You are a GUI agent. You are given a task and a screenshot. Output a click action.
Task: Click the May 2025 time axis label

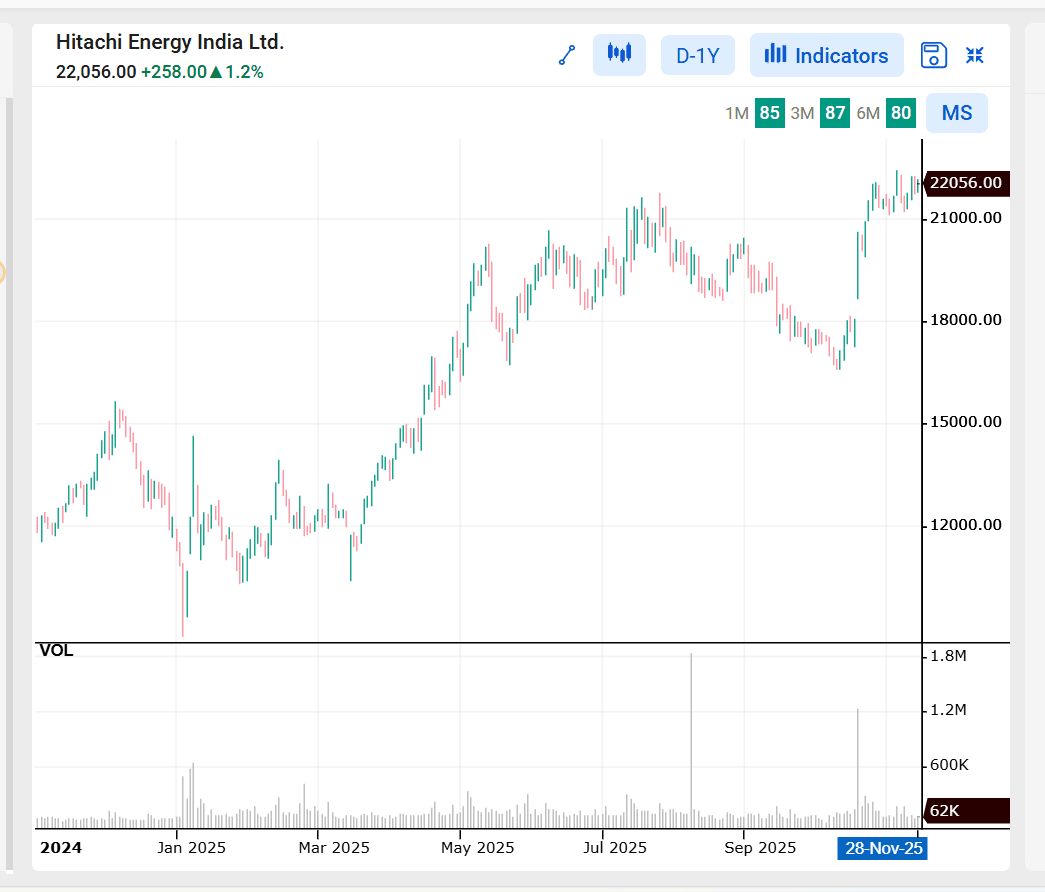pyautogui.click(x=477, y=848)
